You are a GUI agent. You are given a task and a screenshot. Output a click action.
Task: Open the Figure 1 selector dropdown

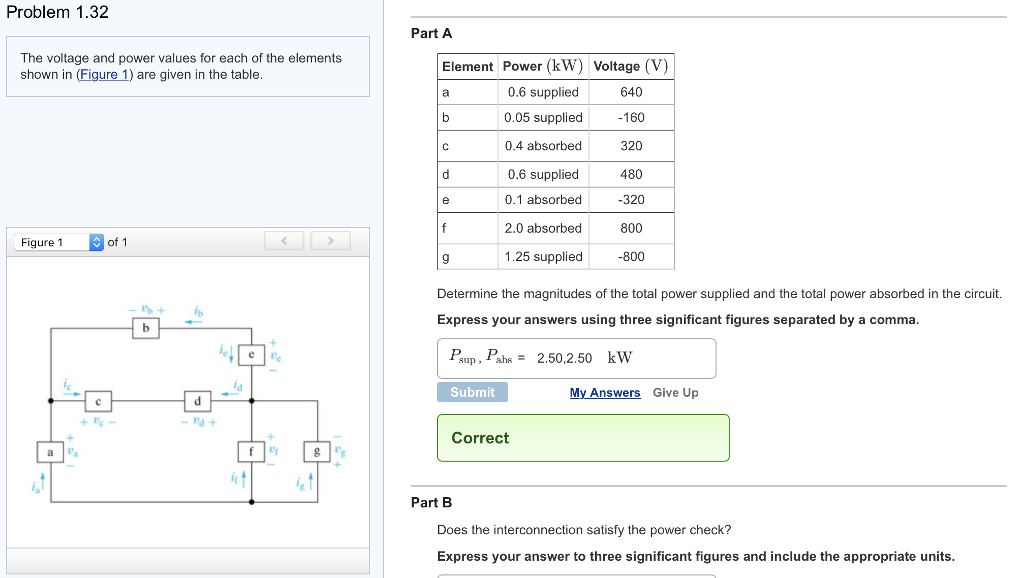(x=96, y=241)
